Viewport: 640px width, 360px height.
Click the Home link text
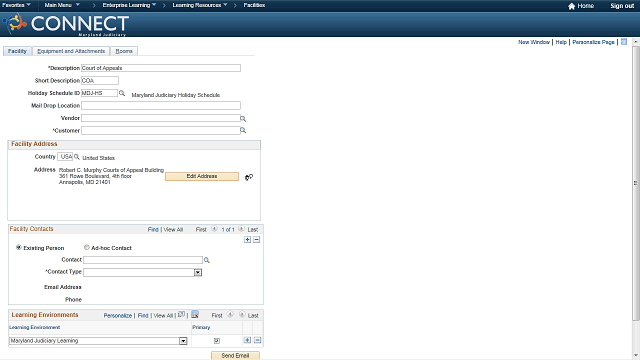click(585, 6)
